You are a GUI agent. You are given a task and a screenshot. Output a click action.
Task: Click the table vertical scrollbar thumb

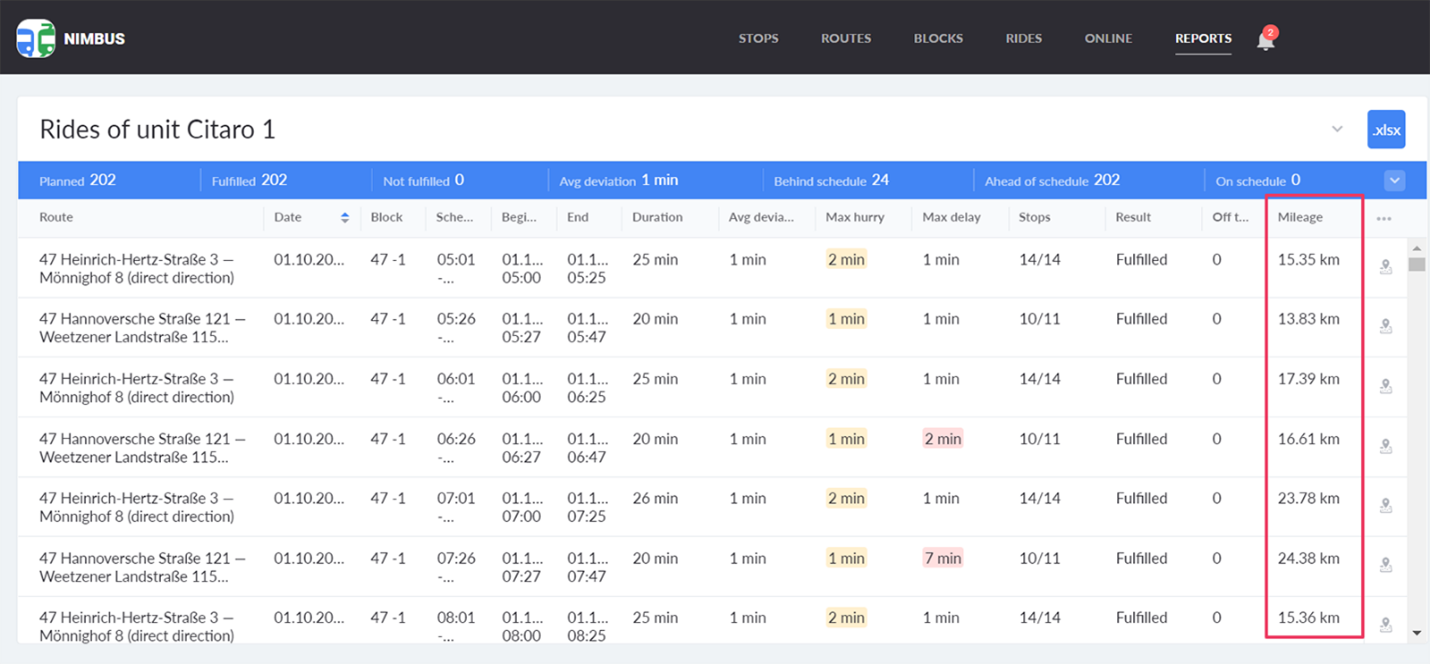1416,264
